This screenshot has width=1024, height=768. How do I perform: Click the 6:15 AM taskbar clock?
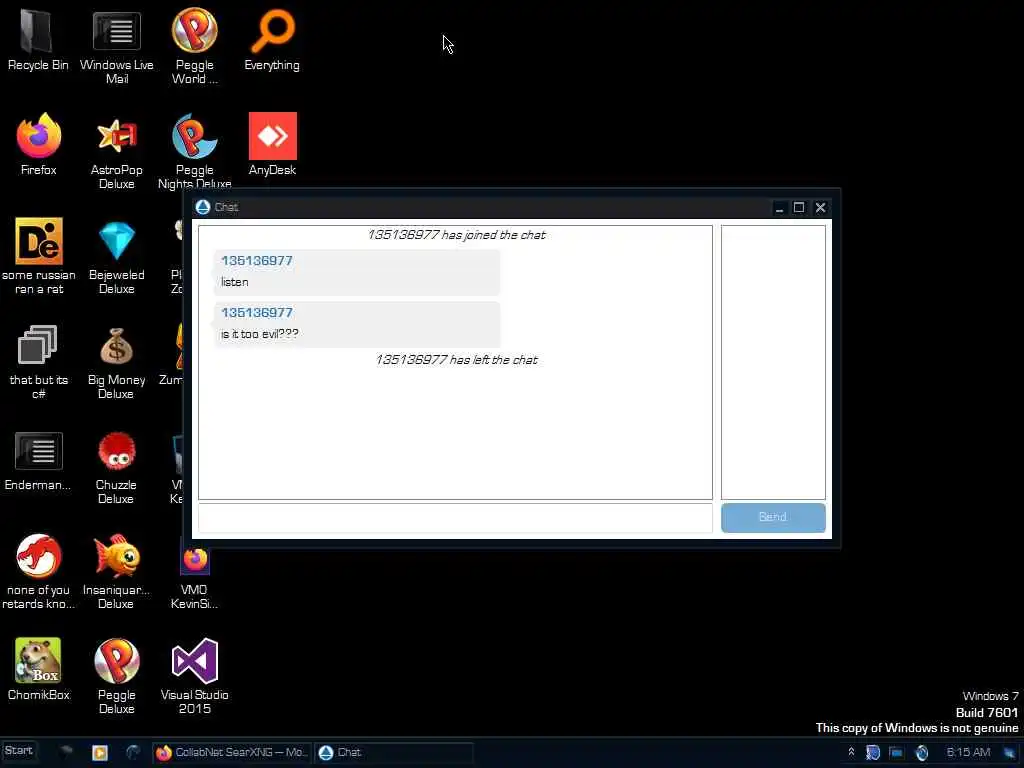tap(968, 752)
